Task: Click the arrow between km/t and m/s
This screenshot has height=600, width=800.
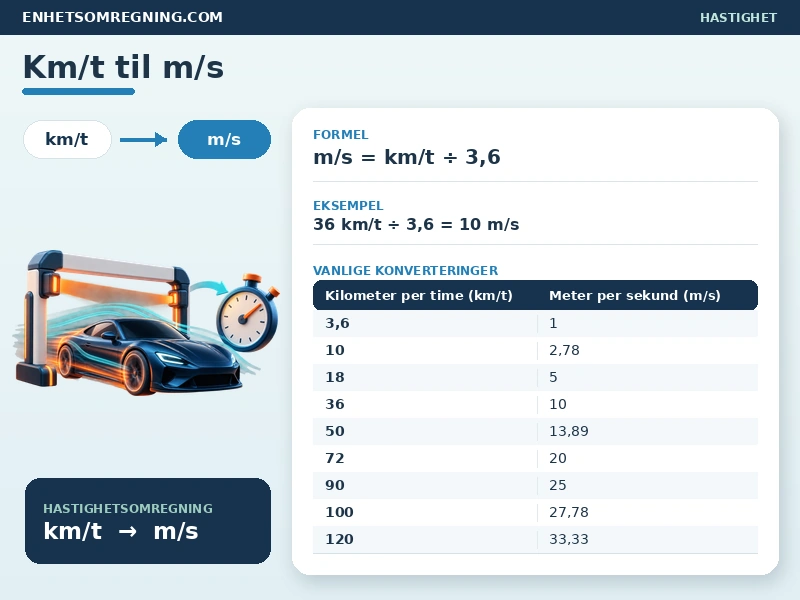Action: (143, 139)
